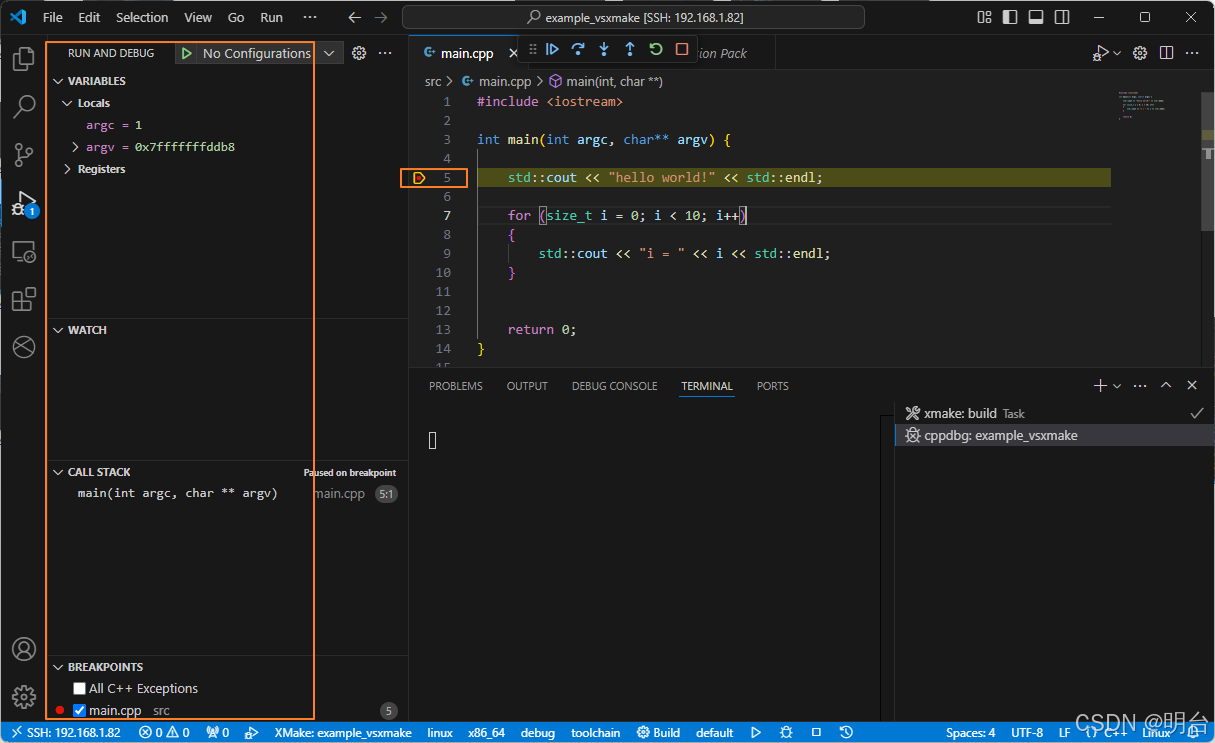Open launch.json with the gear icon

click(359, 53)
